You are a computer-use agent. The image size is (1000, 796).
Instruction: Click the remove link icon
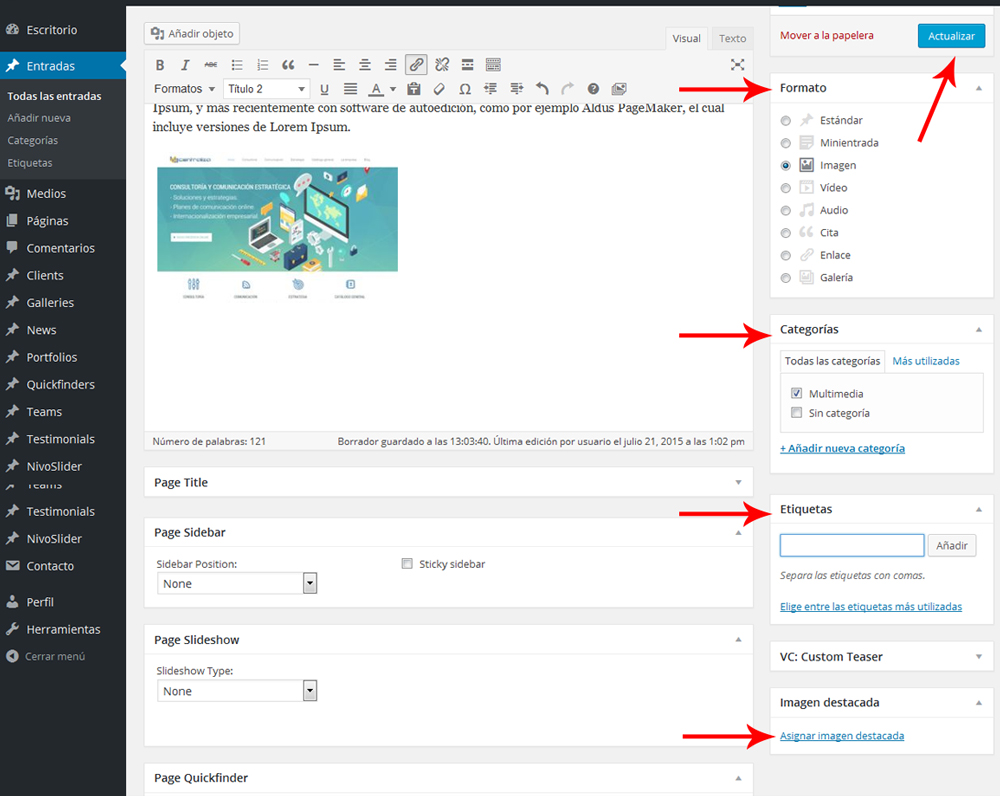(442, 65)
